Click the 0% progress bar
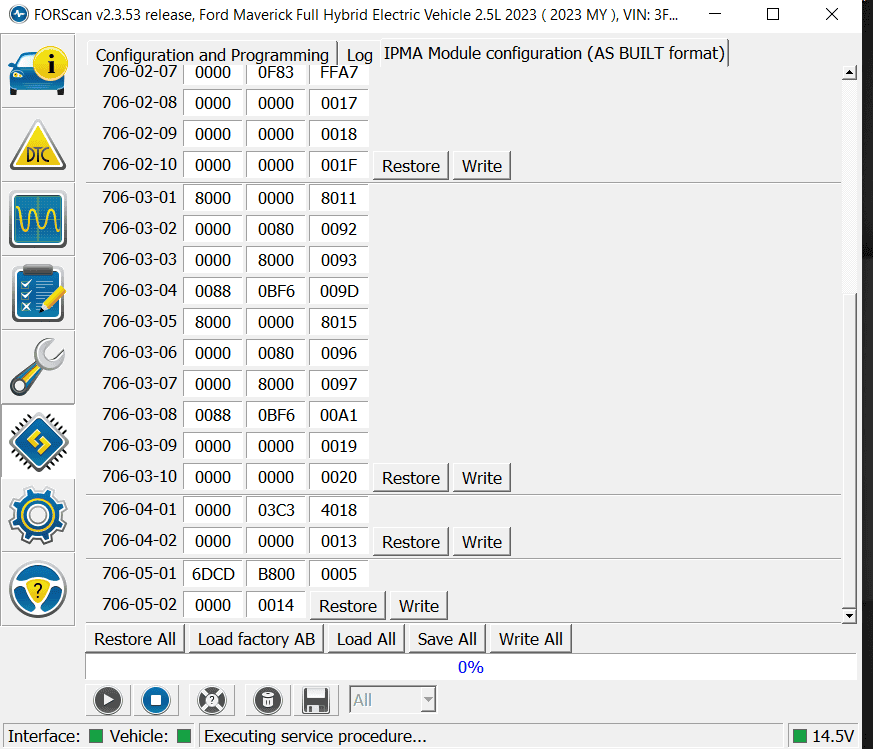The image size is (873, 749). point(470,667)
